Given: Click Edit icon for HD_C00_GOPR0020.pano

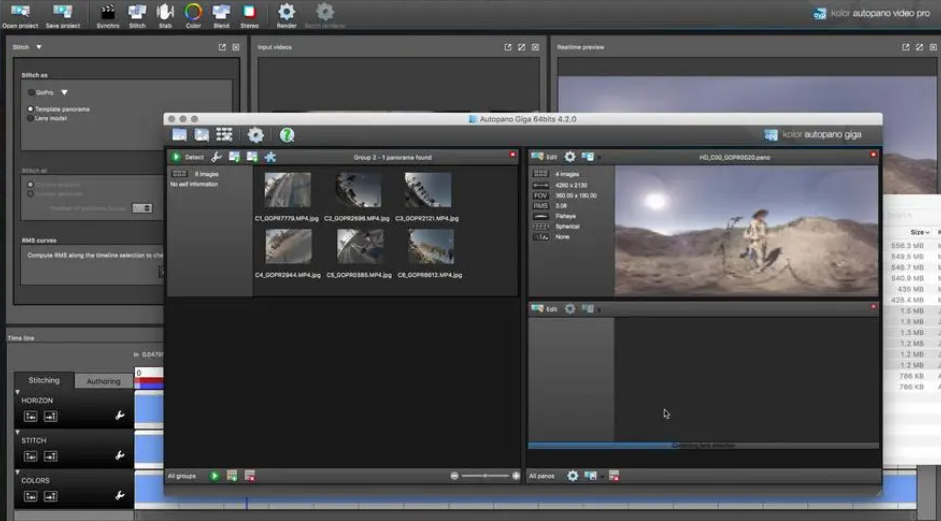Looking at the screenshot, I should [x=537, y=157].
